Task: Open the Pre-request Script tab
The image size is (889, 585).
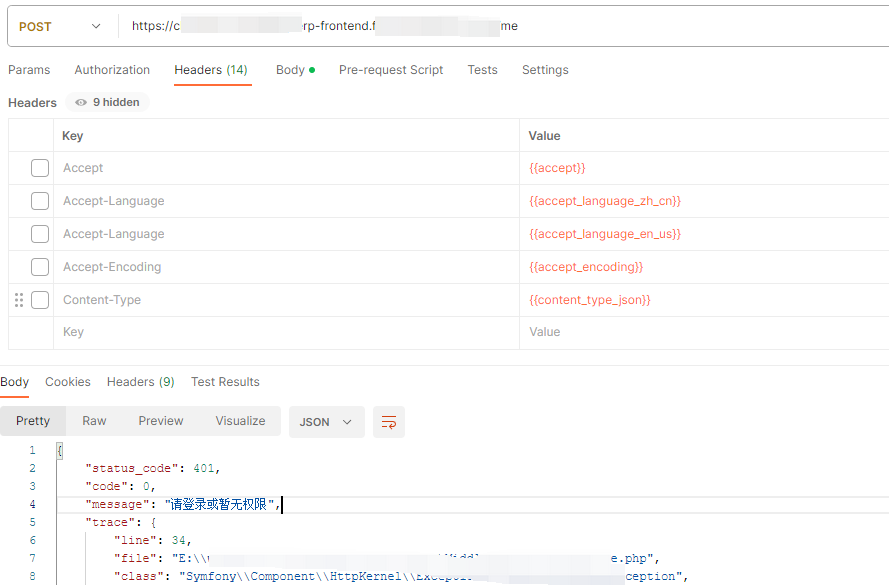Action: pyautogui.click(x=391, y=70)
